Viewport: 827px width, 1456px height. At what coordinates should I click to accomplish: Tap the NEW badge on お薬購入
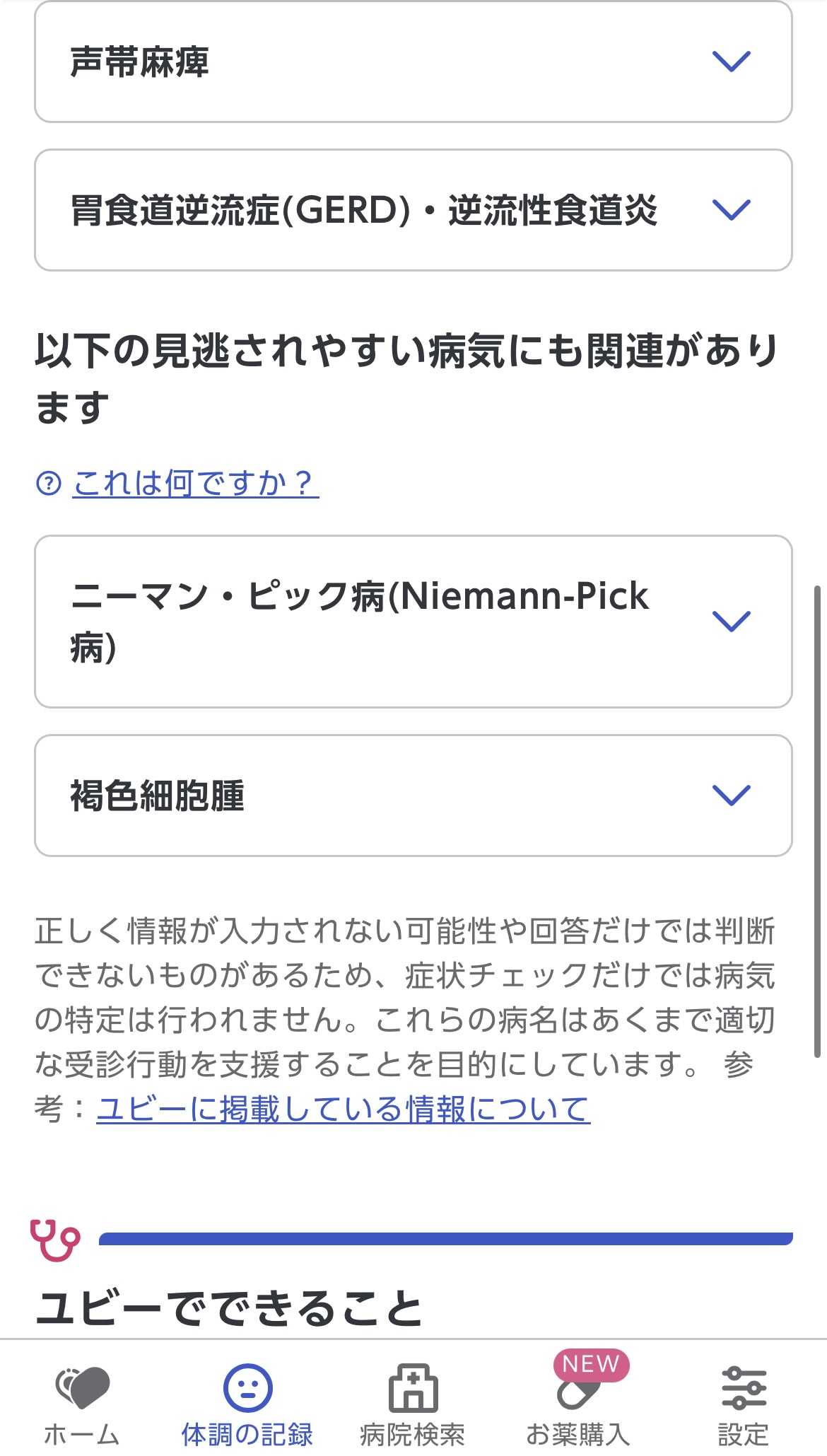[x=591, y=1364]
